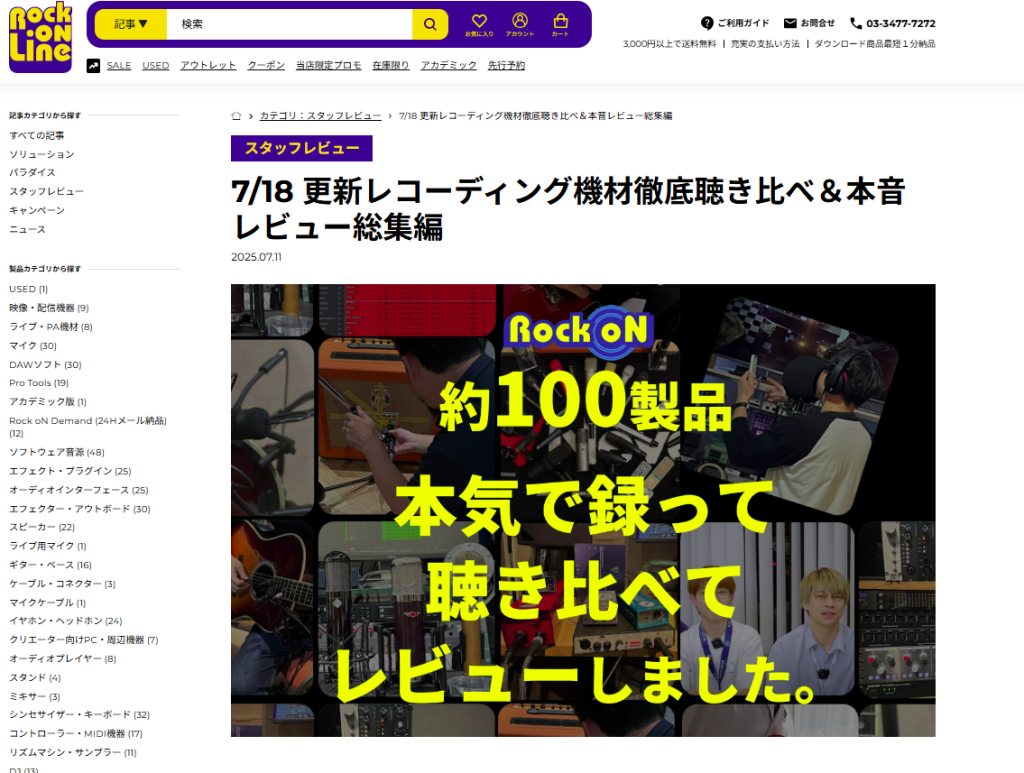
Task: Open オーディオプレイヤー (8) category
Action: (63, 659)
